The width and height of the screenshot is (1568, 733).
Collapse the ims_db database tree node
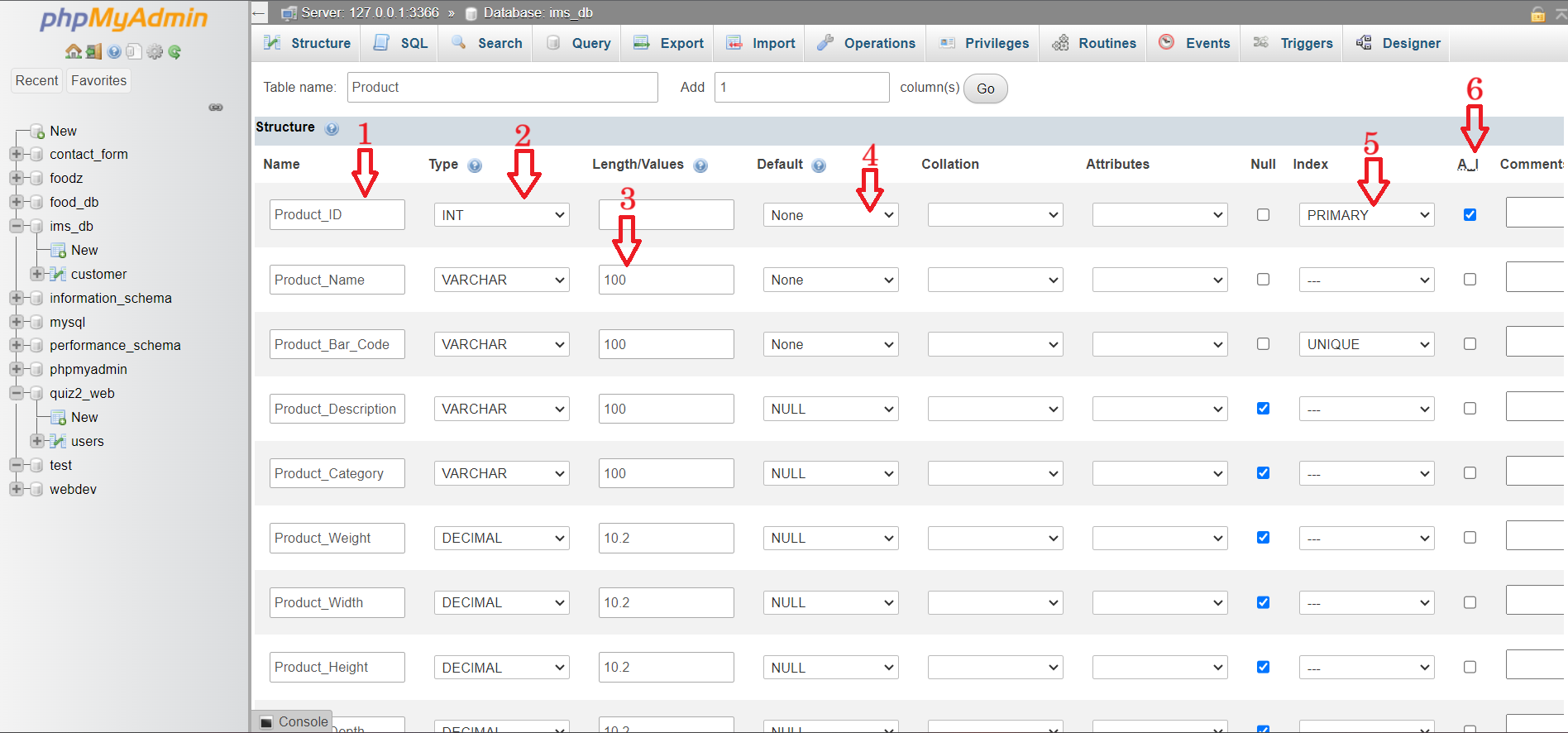click(16, 226)
